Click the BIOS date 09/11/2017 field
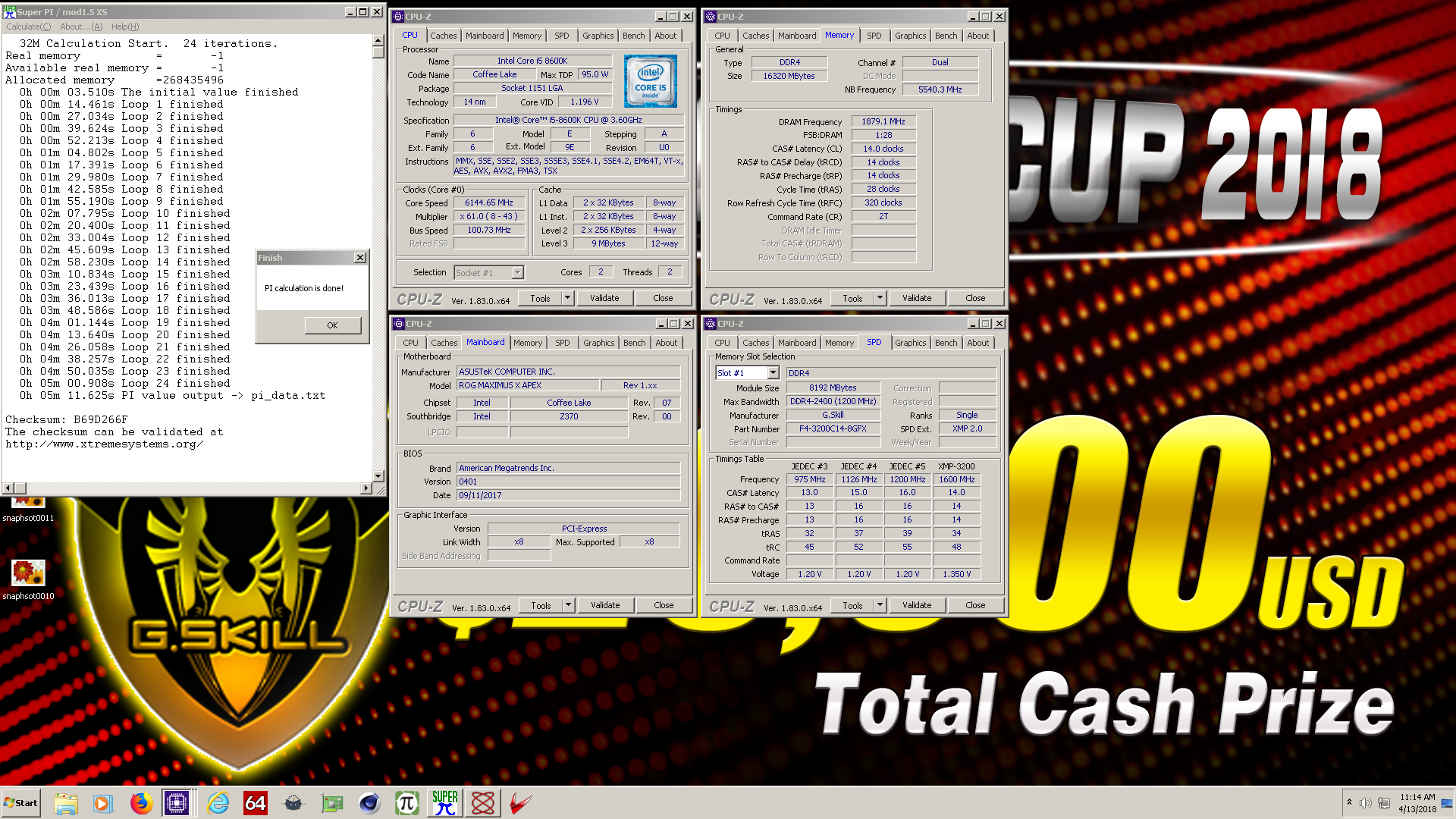Image resolution: width=1456 pixels, height=819 pixels. pos(568,495)
